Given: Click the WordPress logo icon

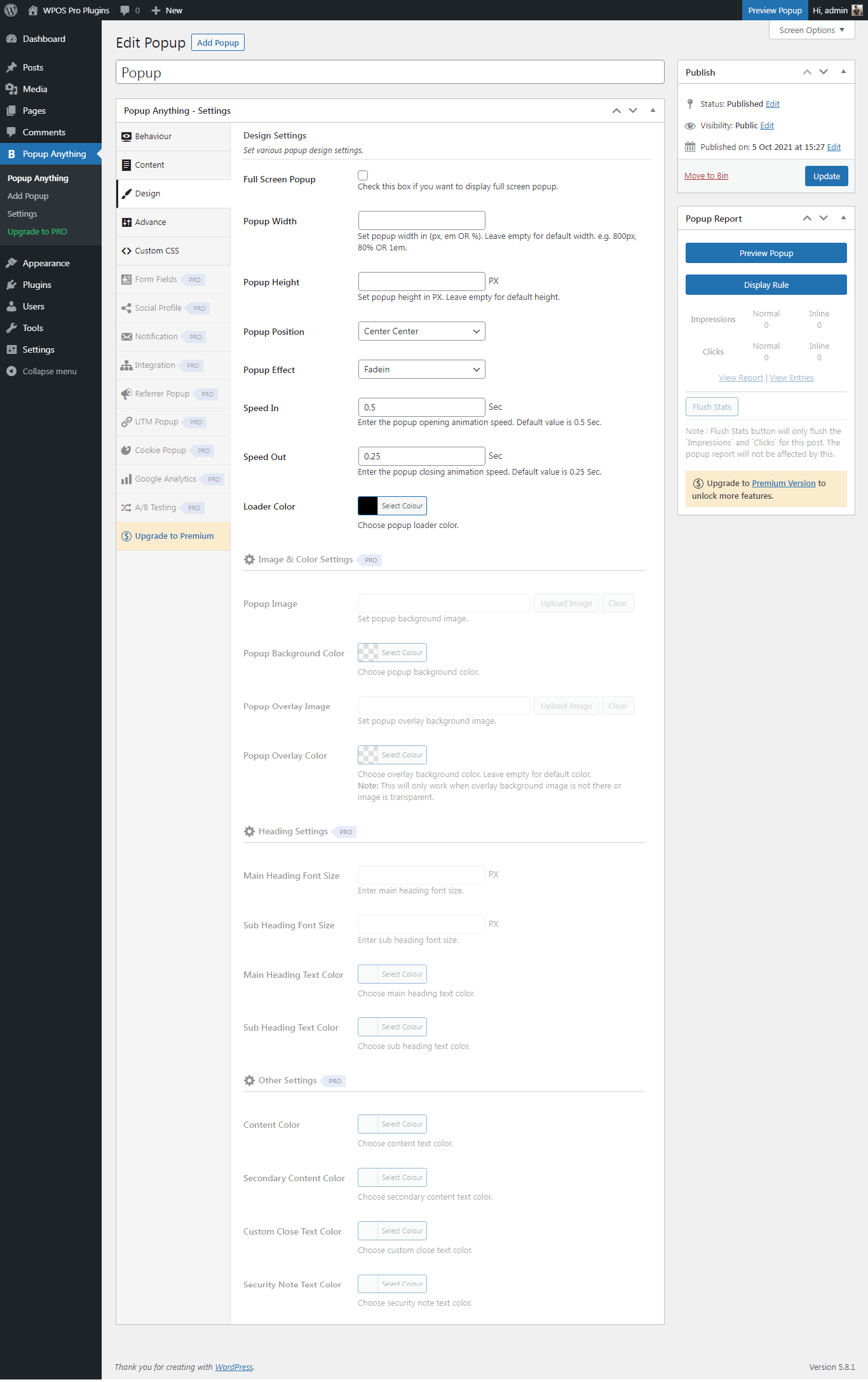Looking at the screenshot, I should tap(11, 10).
